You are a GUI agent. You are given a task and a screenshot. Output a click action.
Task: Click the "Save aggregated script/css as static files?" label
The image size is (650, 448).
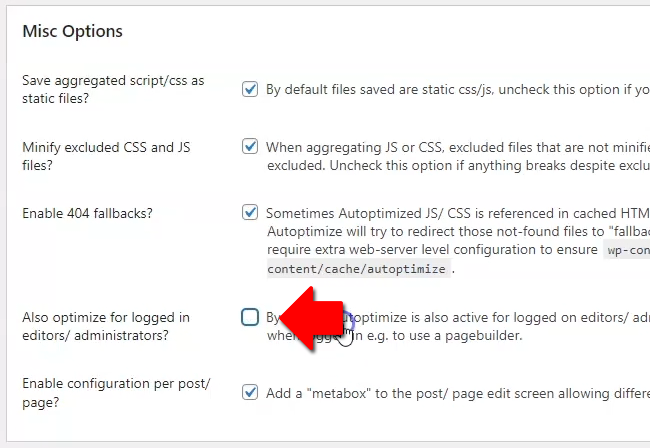pos(113,89)
